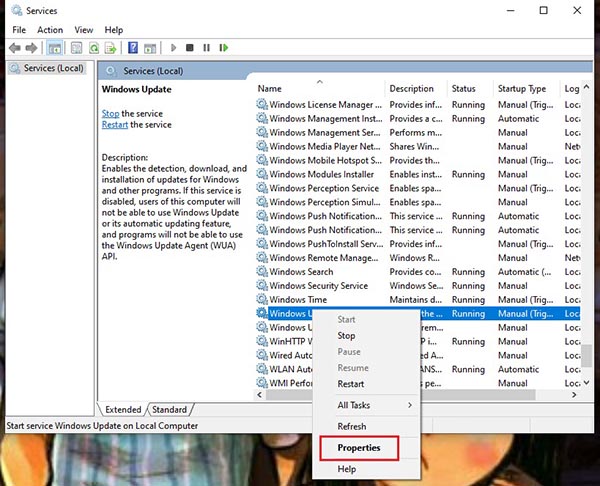Click the Stop the service link

(x=111, y=114)
